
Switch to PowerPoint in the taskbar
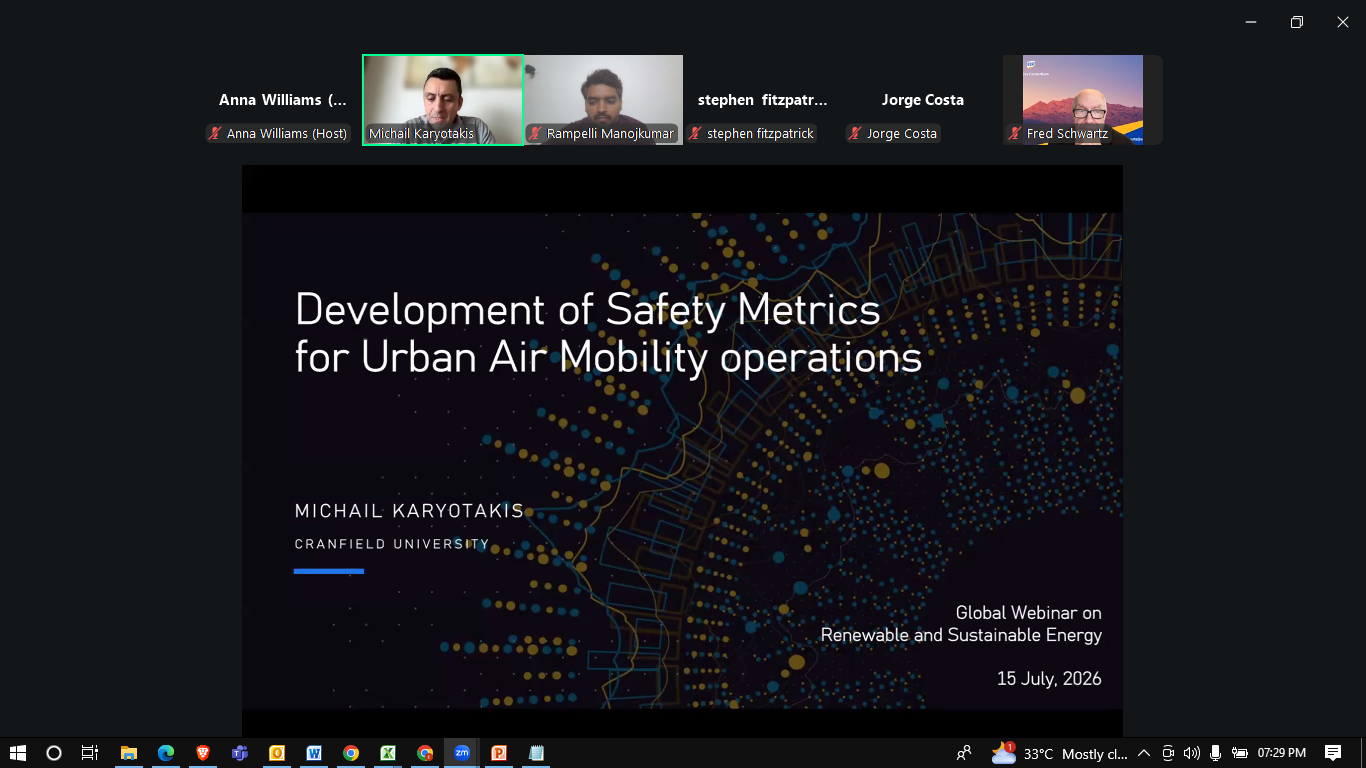coord(499,753)
